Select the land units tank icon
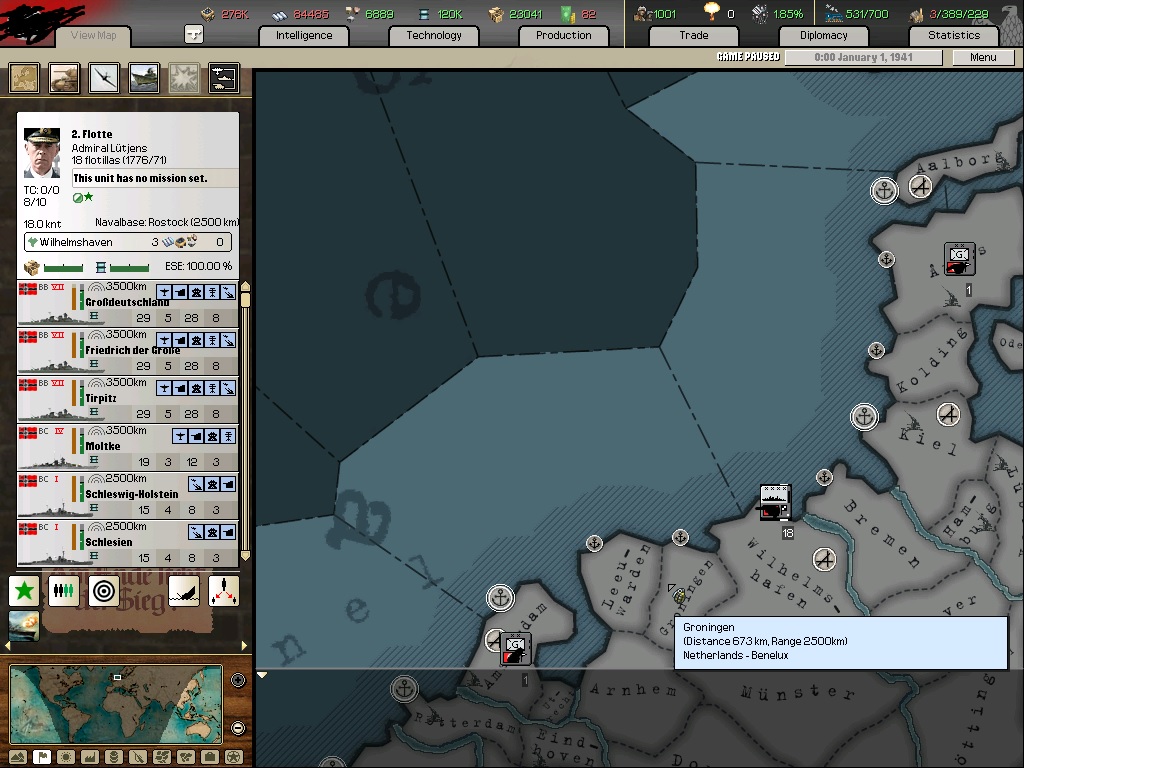Screen dimensions: 1152x768 click(x=64, y=78)
